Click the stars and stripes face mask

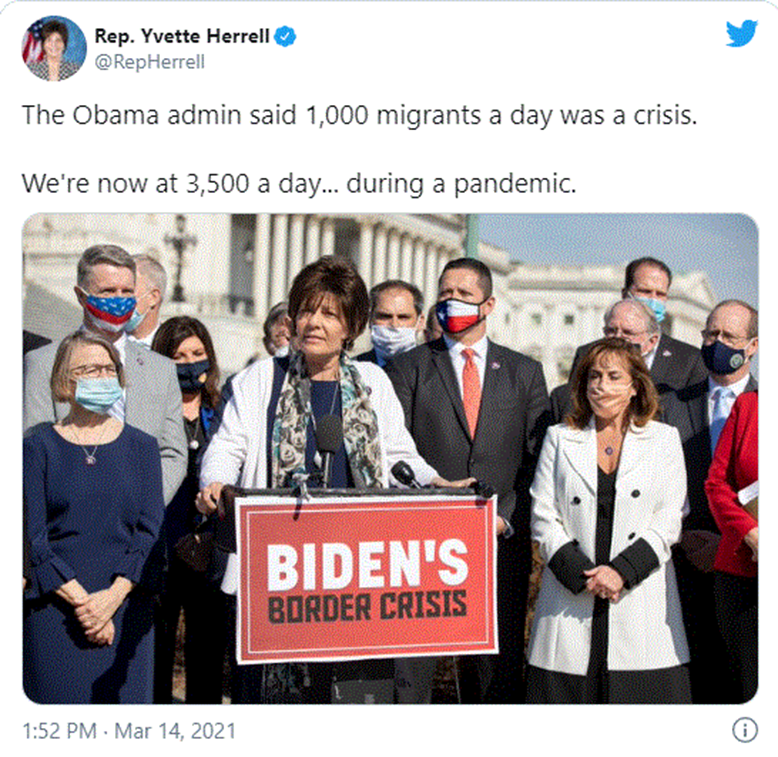[109, 309]
